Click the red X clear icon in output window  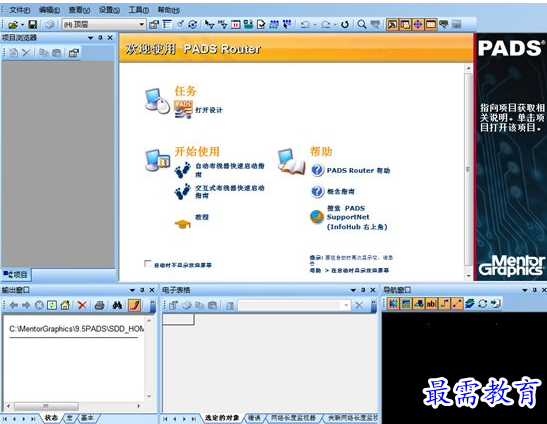82,305
